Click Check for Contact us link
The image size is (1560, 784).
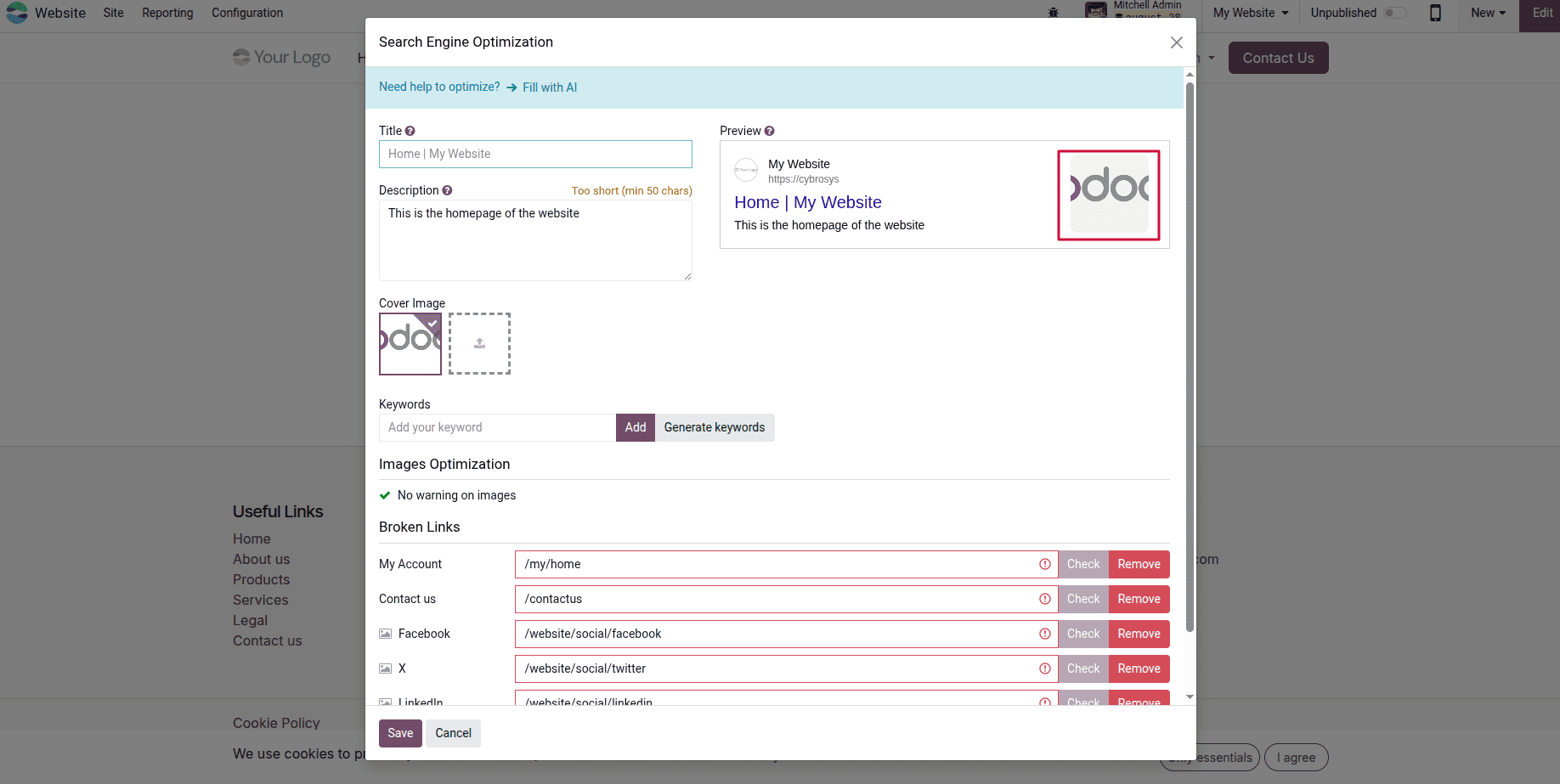point(1083,599)
